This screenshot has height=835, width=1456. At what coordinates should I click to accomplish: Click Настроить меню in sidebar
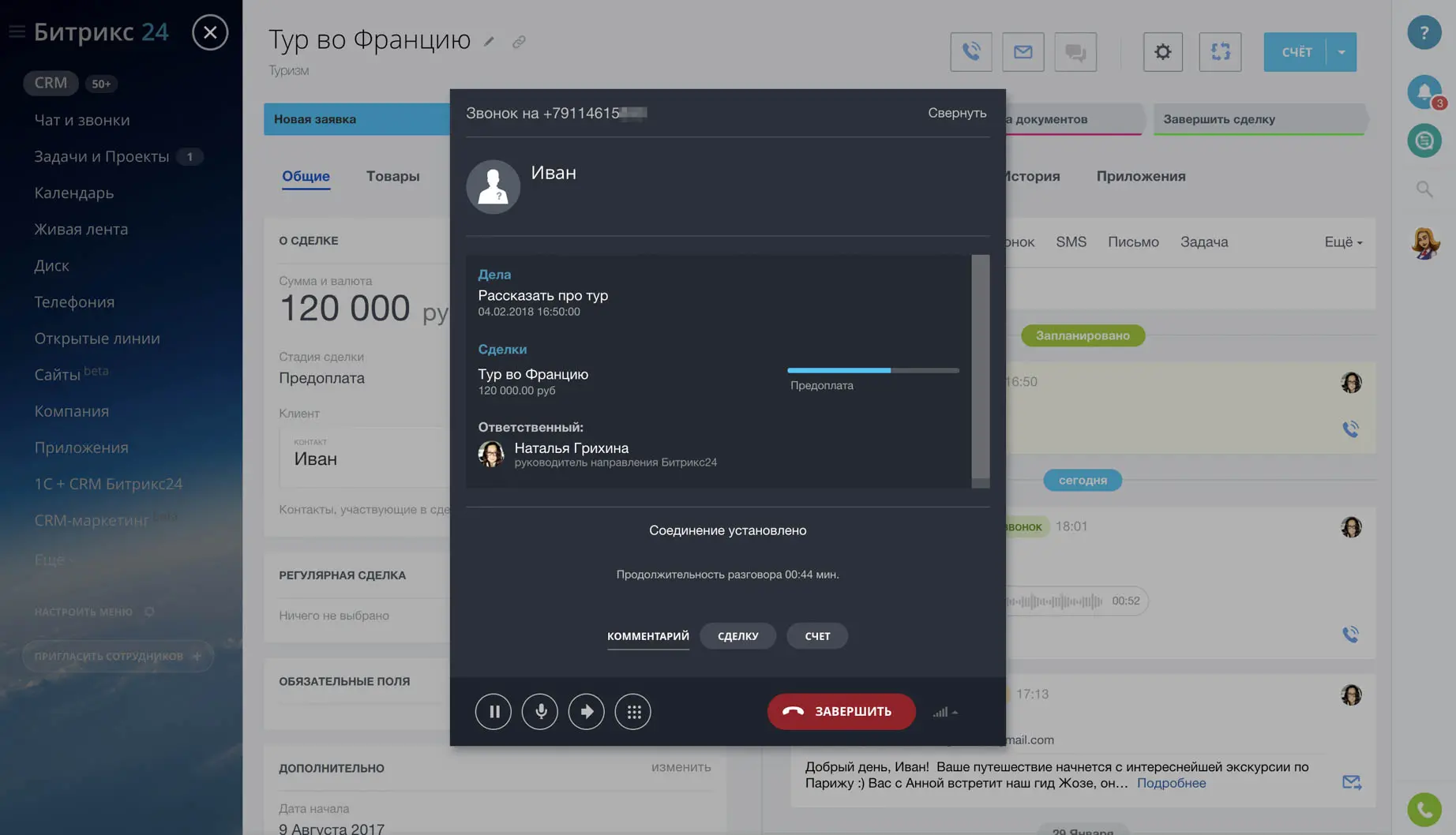(93, 612)
